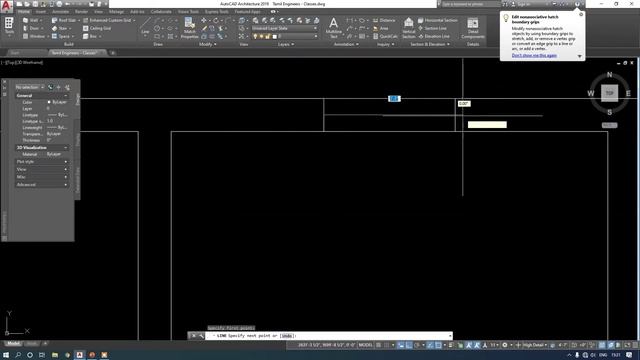The width and height of the screenshot is (640, 360).
Task: Expand the Annotation panel dropdown
Action: (346, 44)
